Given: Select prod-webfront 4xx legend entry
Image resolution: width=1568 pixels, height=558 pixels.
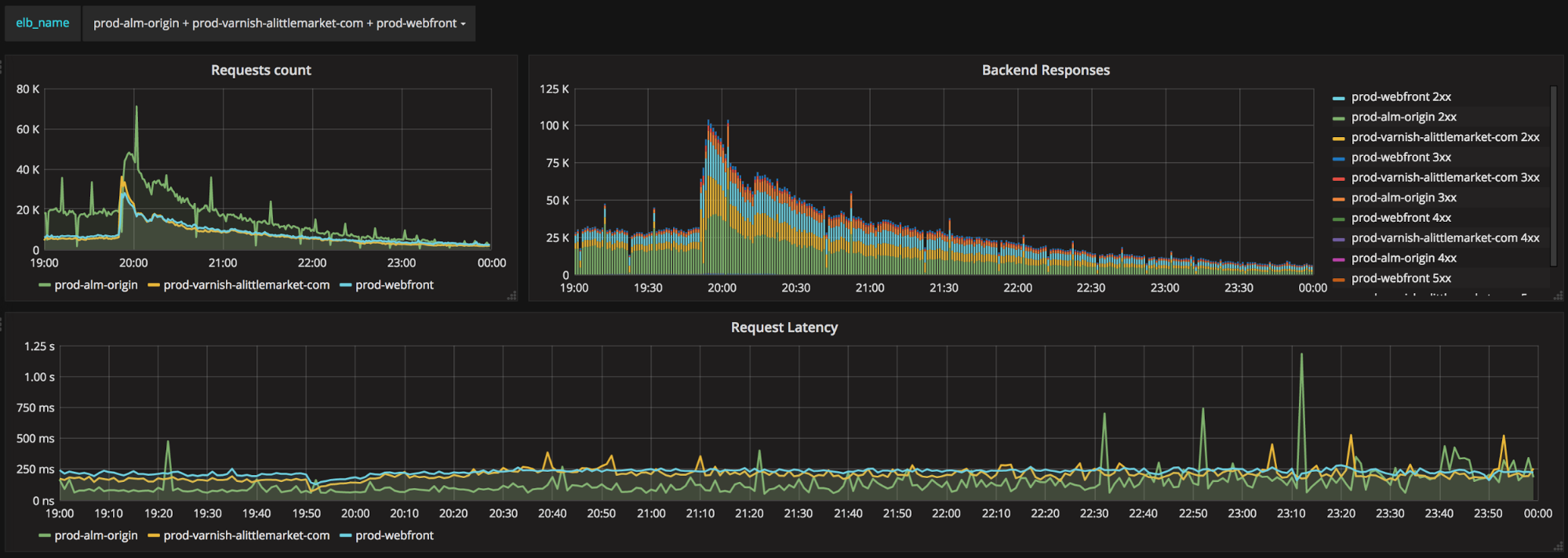Looking at the screenshot, I should (1401, 217).
